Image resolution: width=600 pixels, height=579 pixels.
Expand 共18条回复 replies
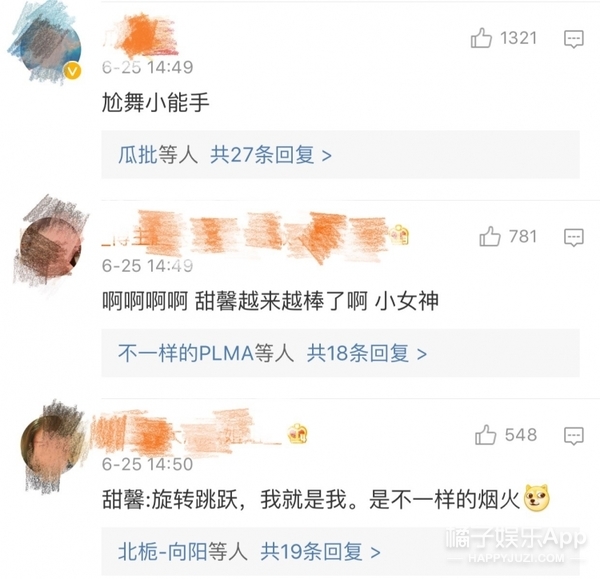[367, 353]
